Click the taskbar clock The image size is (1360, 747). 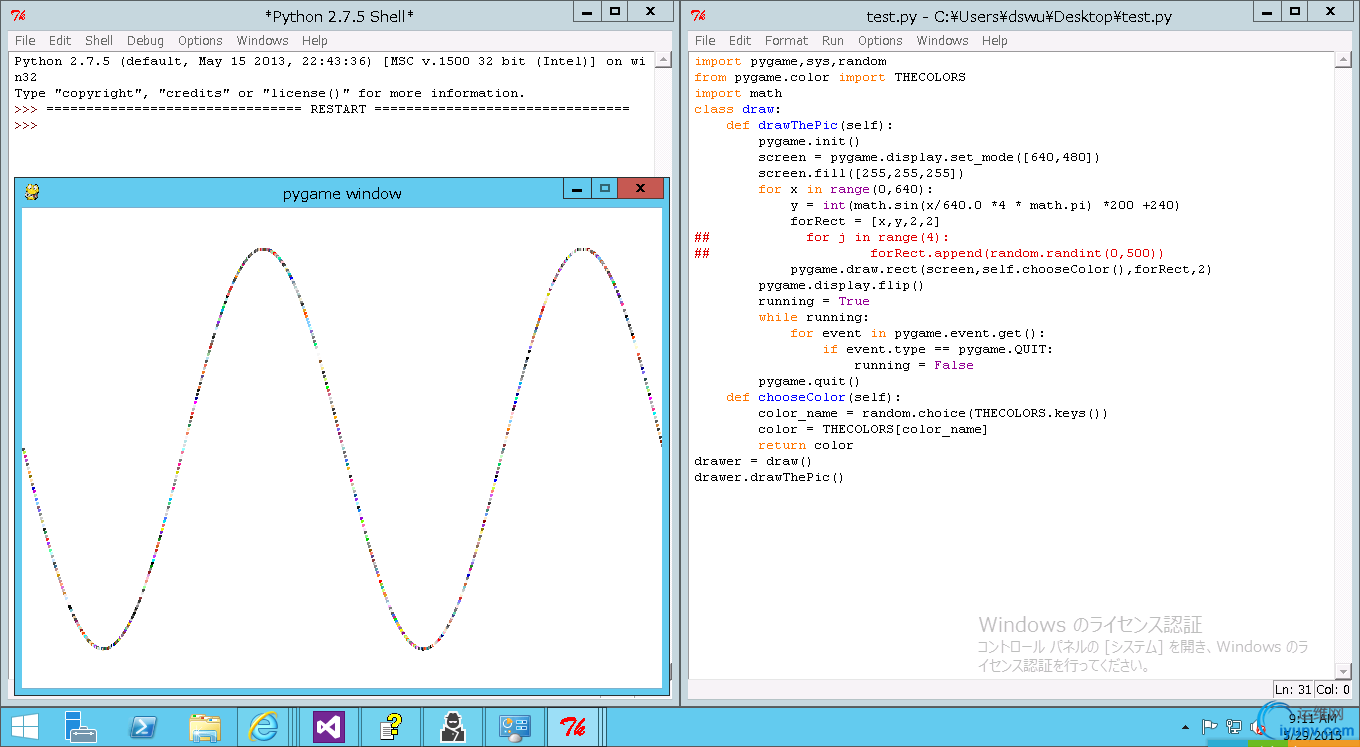click(1313, 726)
